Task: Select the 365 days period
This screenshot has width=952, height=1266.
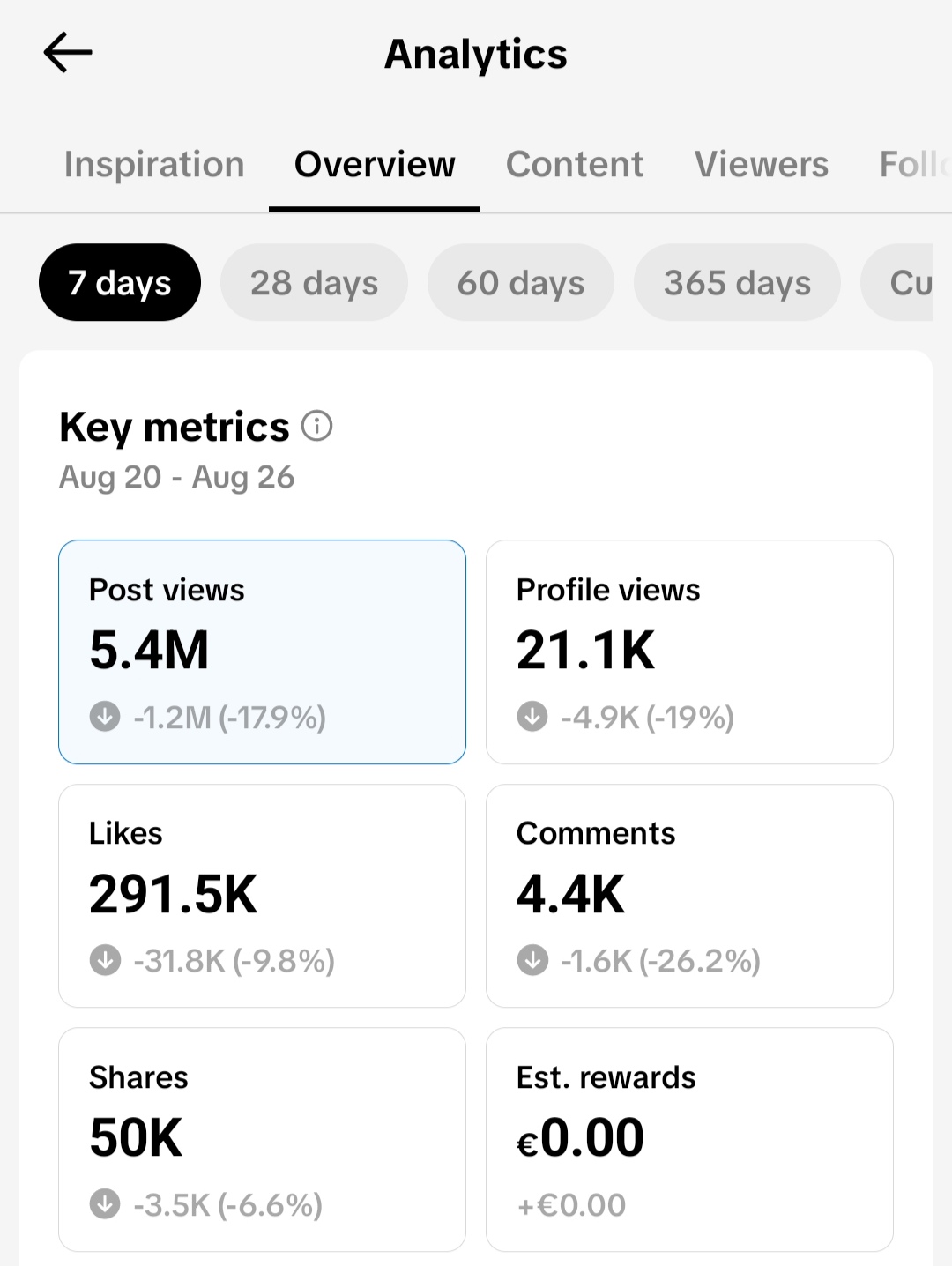Action: click(737, 283)
